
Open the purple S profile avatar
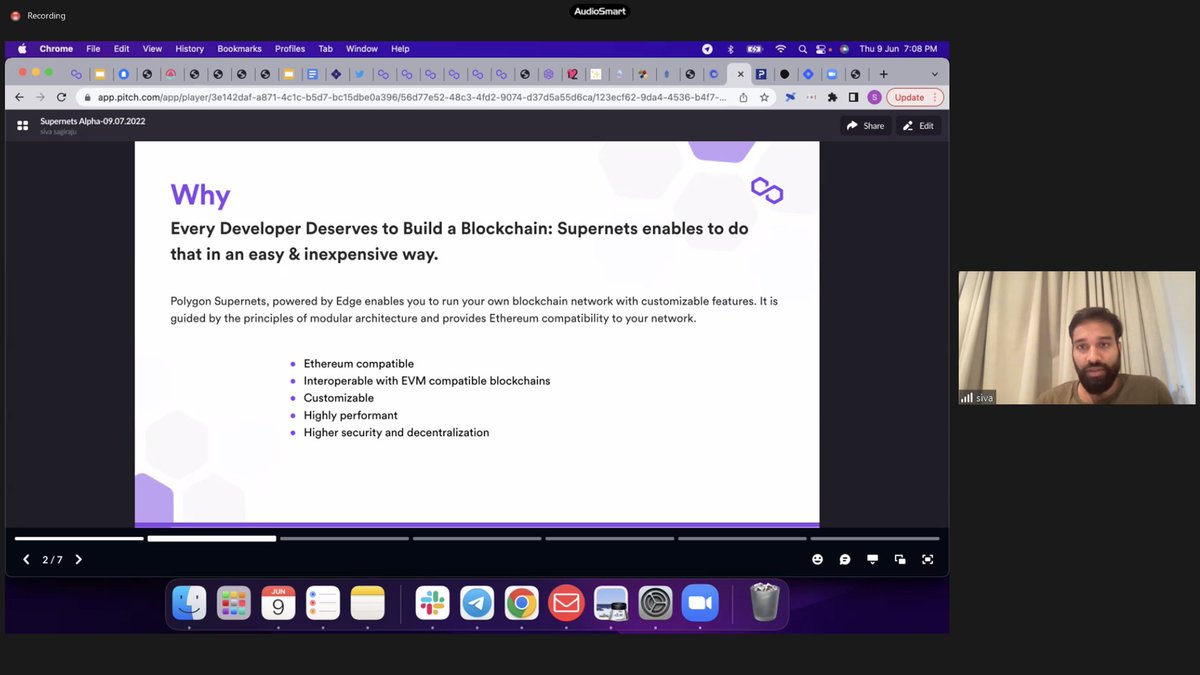click(874, 97)
